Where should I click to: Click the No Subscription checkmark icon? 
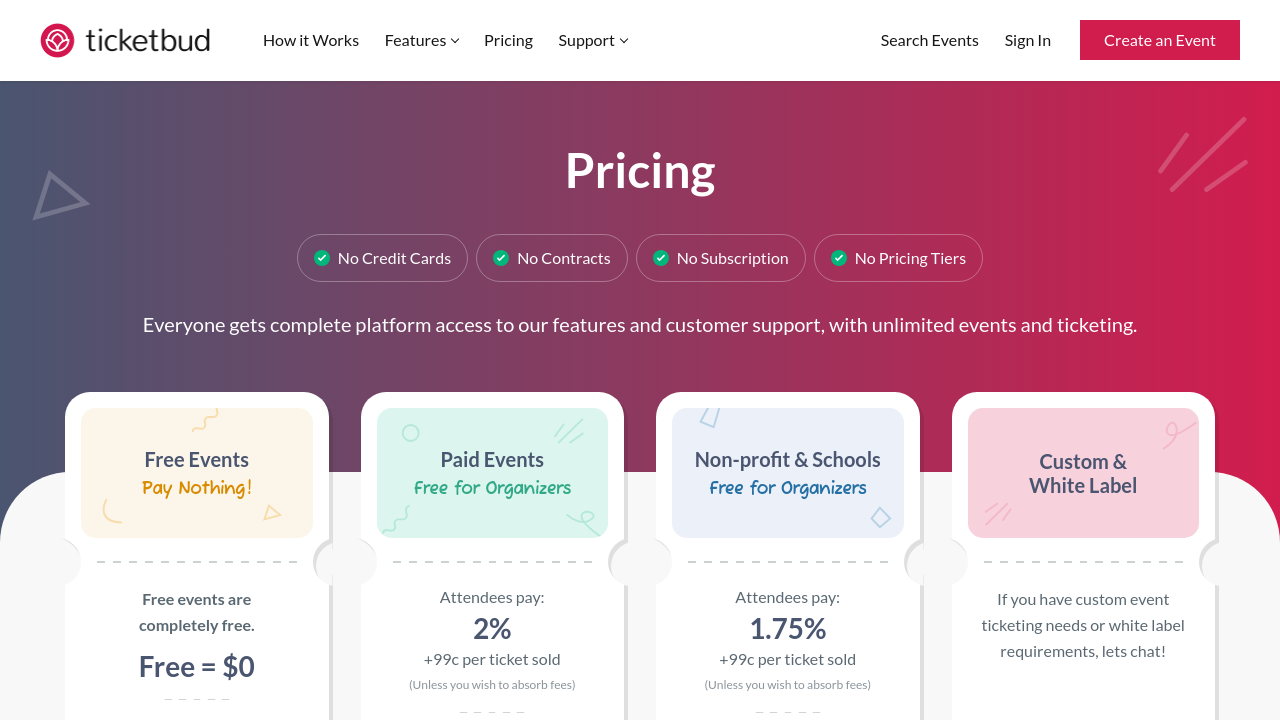pyautogui.click(x=661, y=258)
